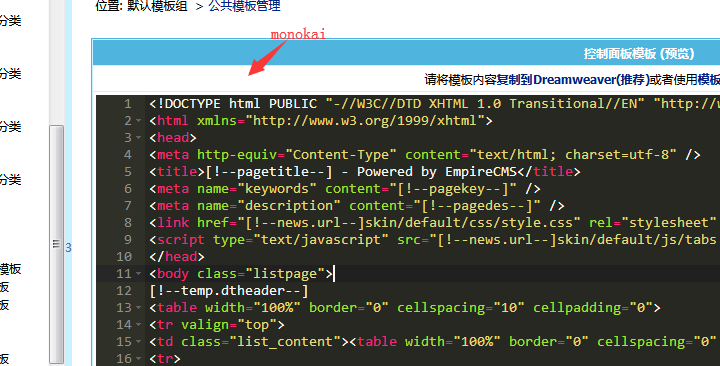Click the tr valign="top" line
720x366 pixels.
(217, 325)
